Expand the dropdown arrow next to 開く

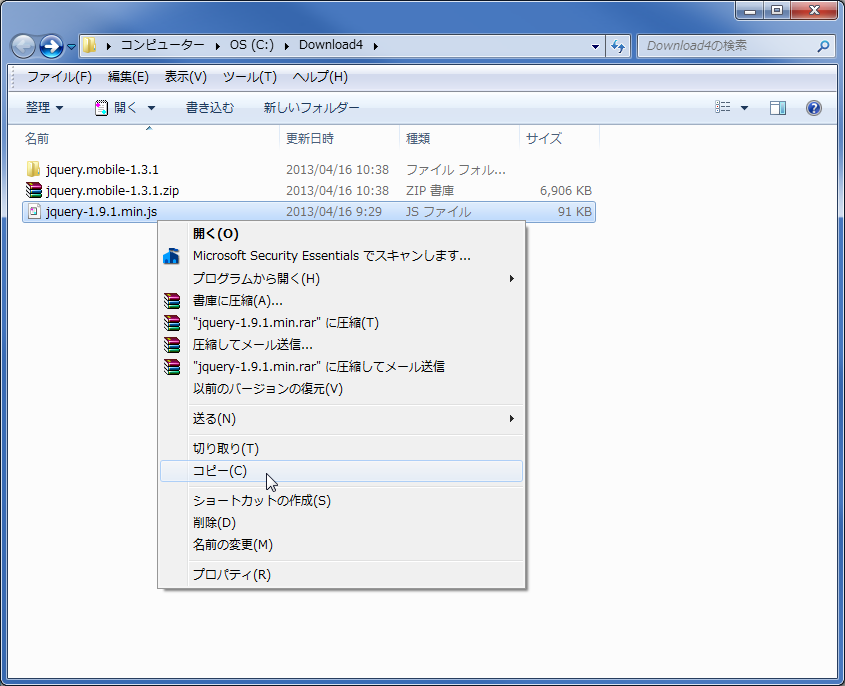[x=151, y=108]
